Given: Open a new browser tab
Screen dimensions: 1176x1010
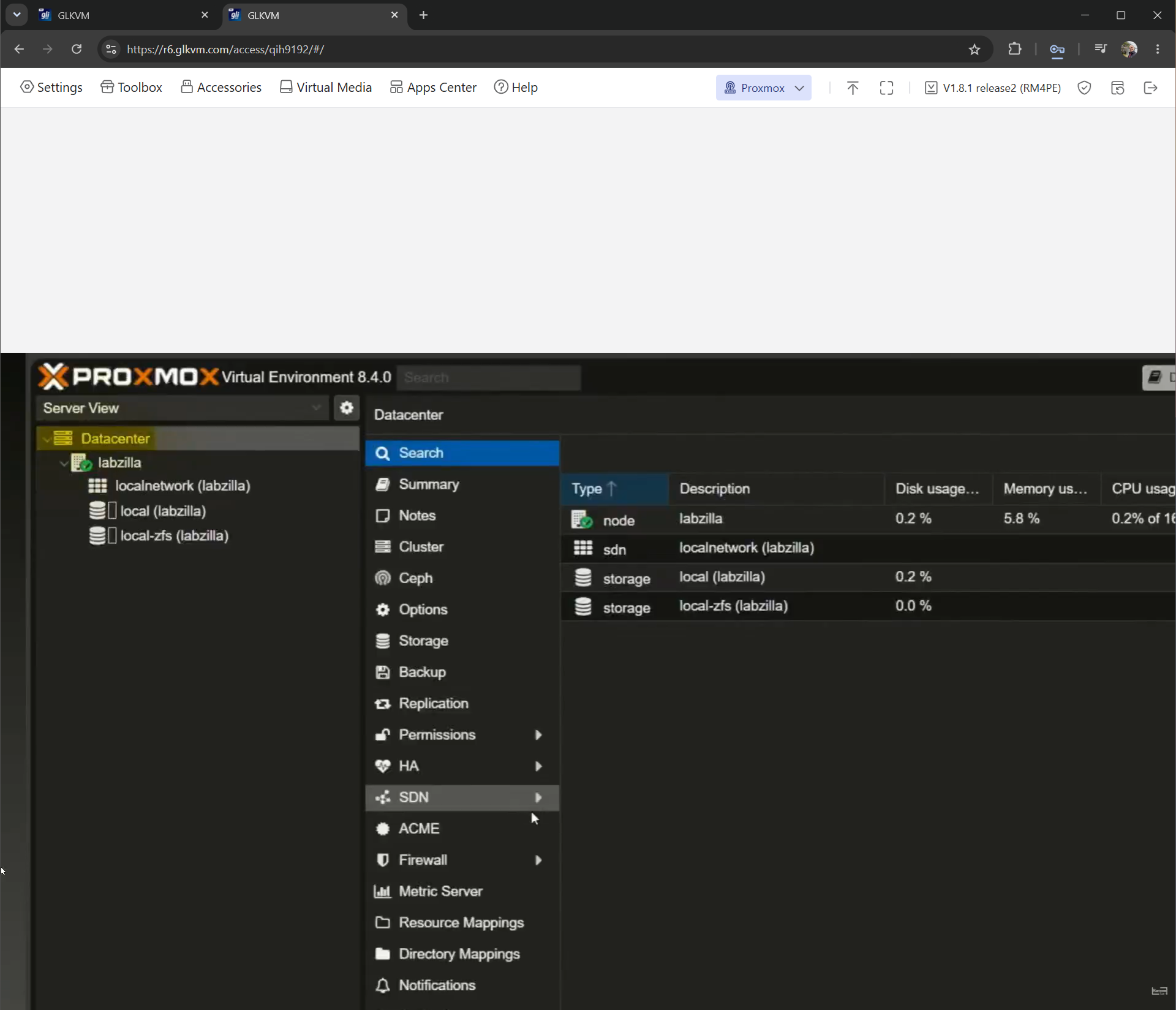Looking at the screenshot, I should tap(423, 15).
